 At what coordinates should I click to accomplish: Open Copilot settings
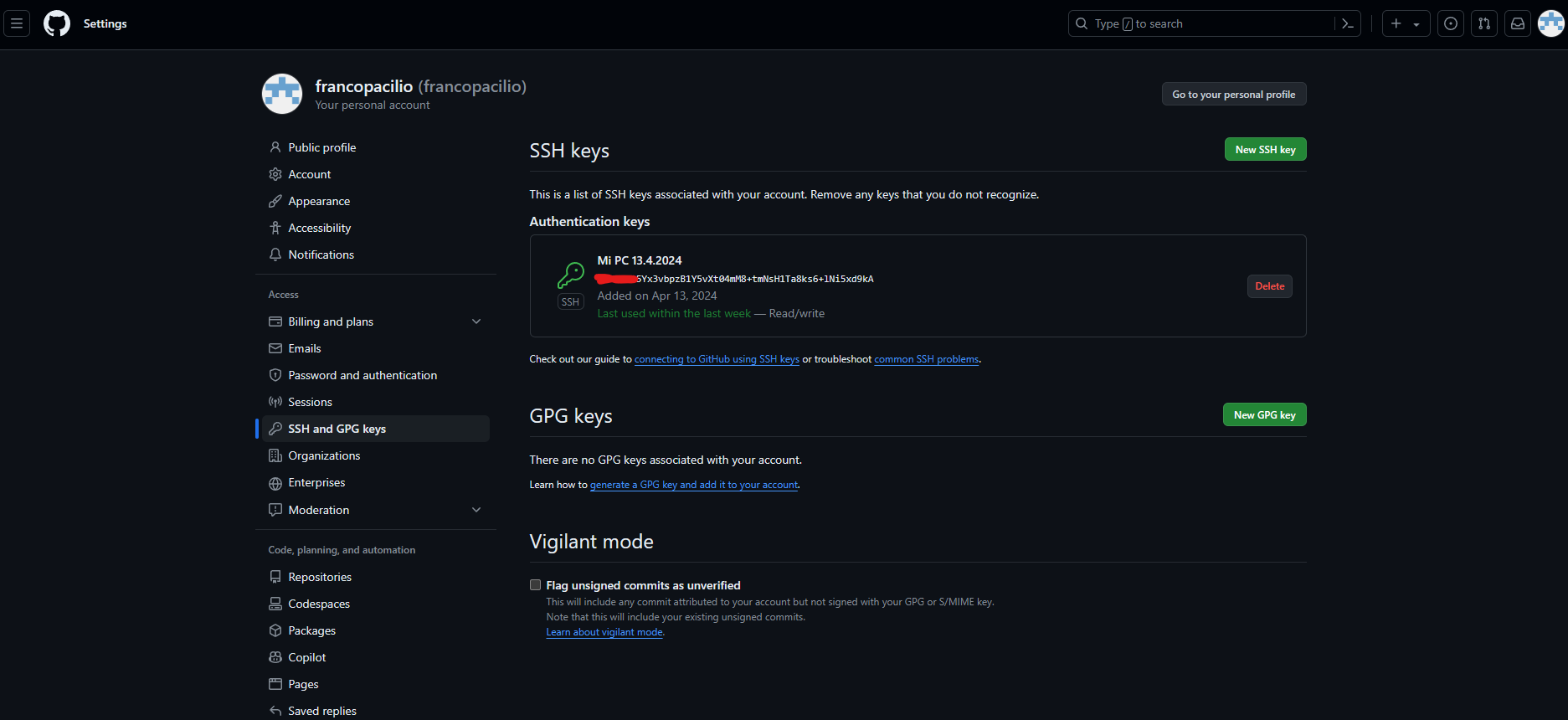coord(376,657)
